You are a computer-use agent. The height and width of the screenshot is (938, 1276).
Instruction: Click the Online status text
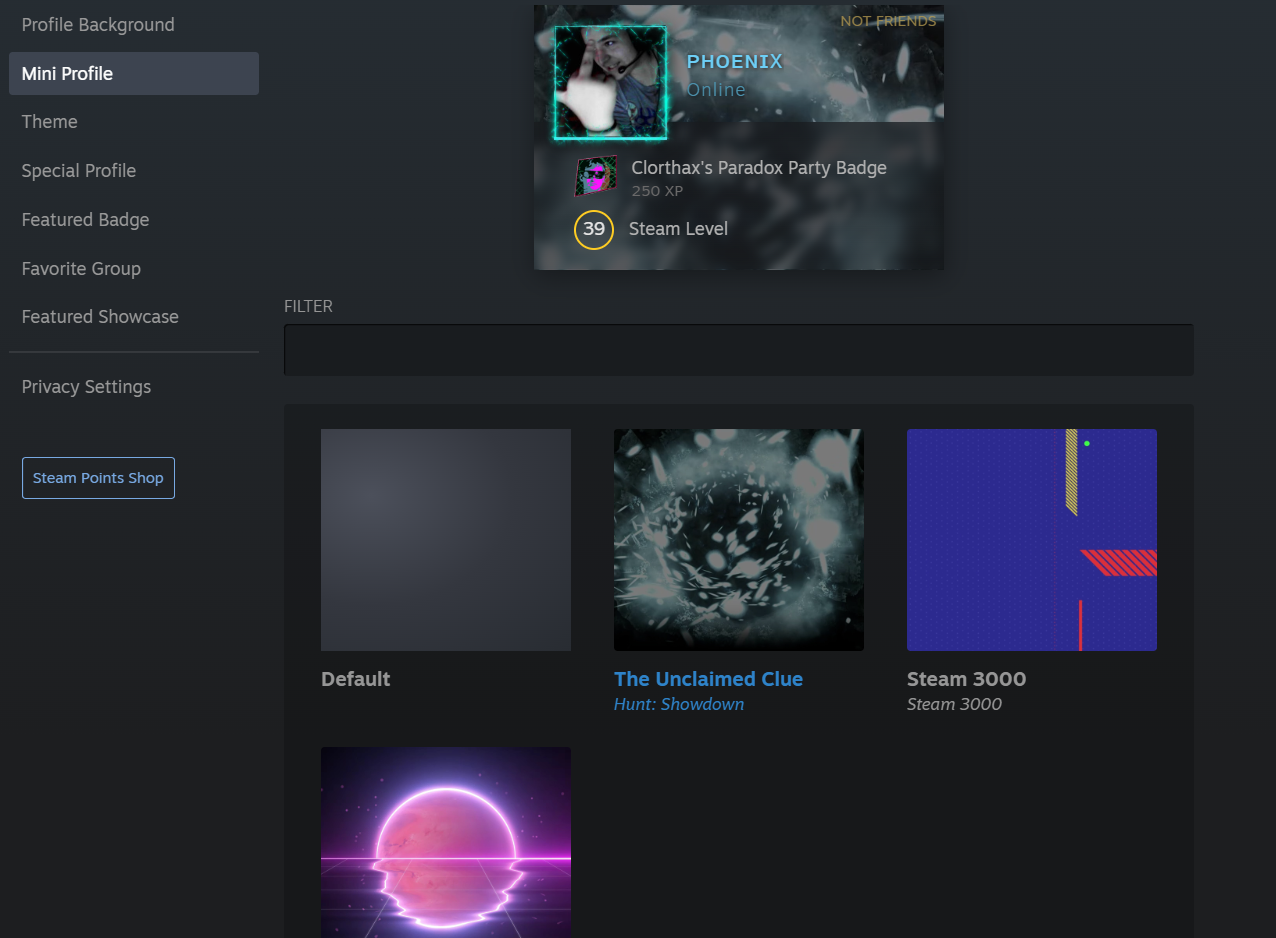tap(716, 90)
